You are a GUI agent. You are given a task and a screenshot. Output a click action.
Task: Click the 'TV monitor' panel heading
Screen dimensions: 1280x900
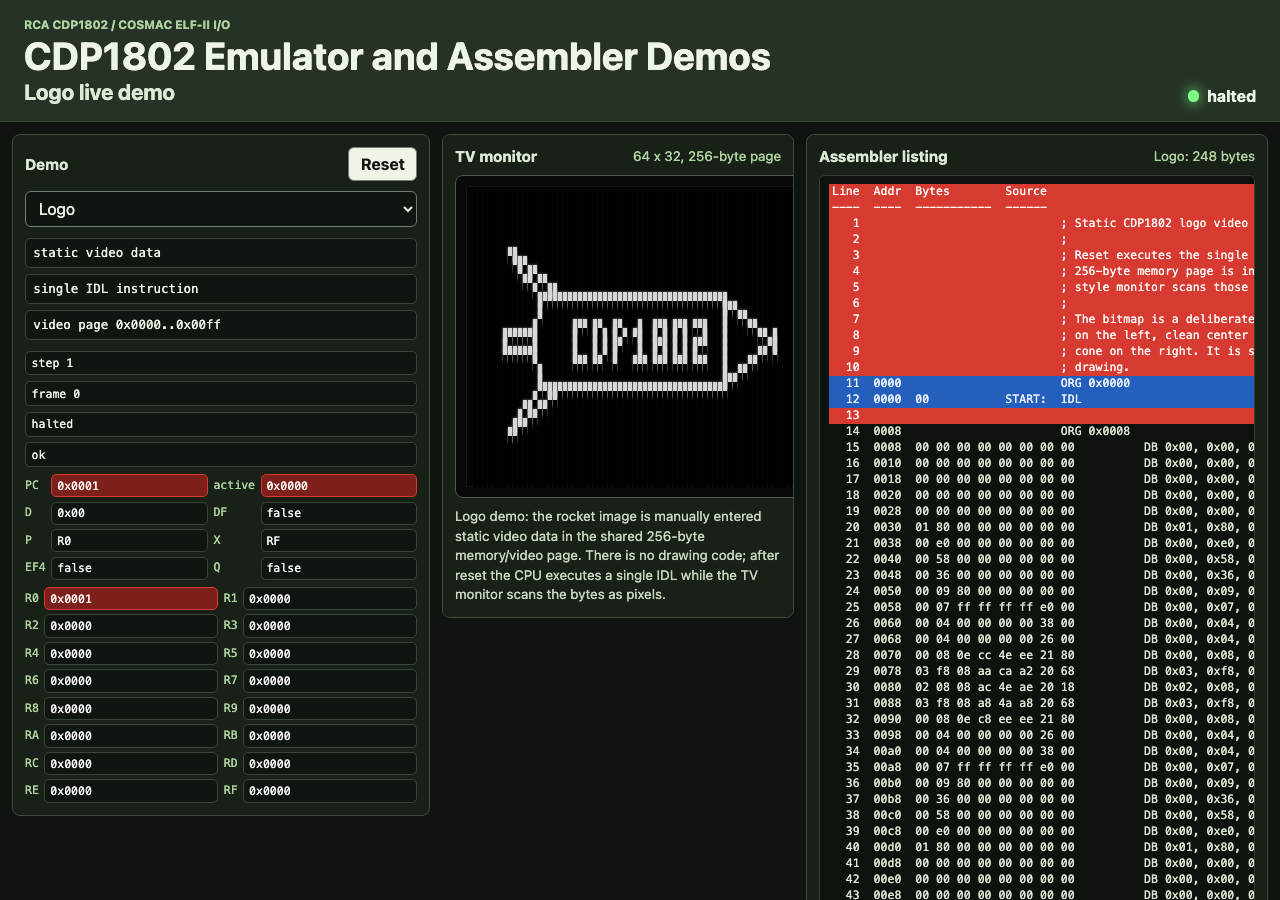coord(496,157)
